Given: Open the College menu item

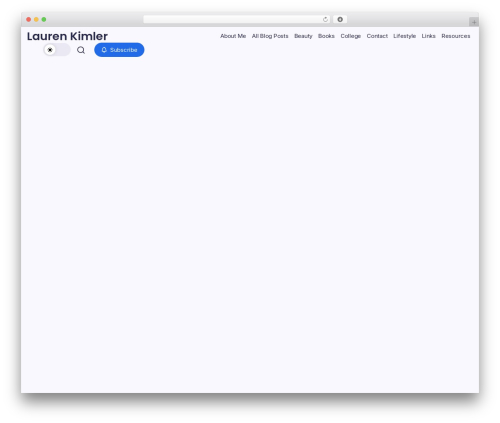Looking at the screenshot, I should coord(351,36).
